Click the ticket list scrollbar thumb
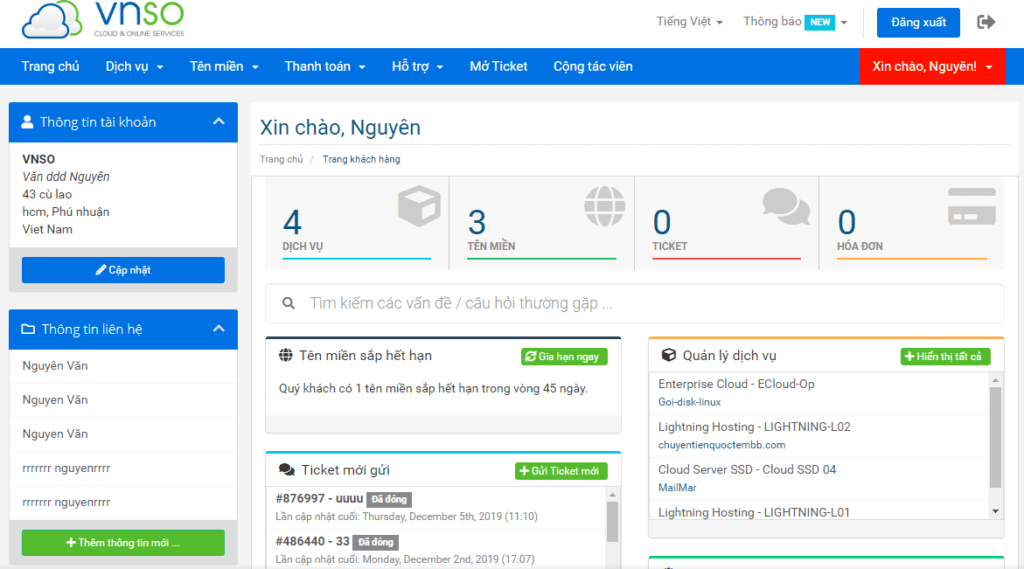The image size is (1024, 569). 612,522
